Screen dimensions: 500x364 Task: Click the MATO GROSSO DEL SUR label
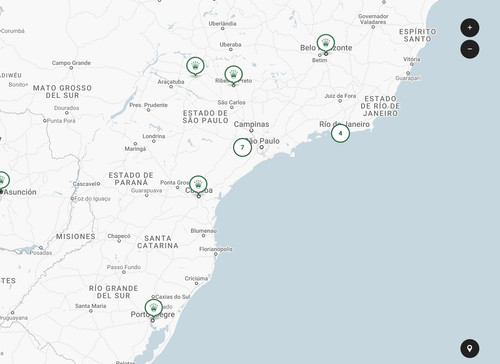(62, 92)
